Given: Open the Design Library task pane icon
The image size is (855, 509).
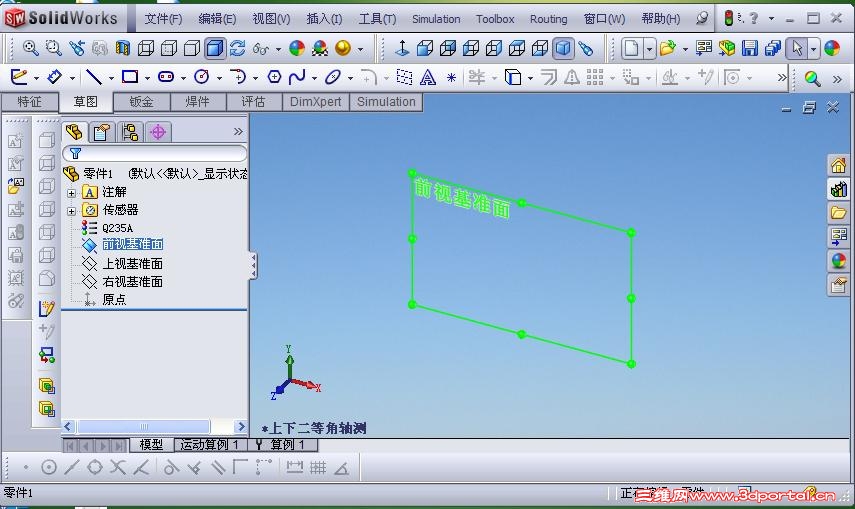Looking at the screenshot, I should coord(839,189).
